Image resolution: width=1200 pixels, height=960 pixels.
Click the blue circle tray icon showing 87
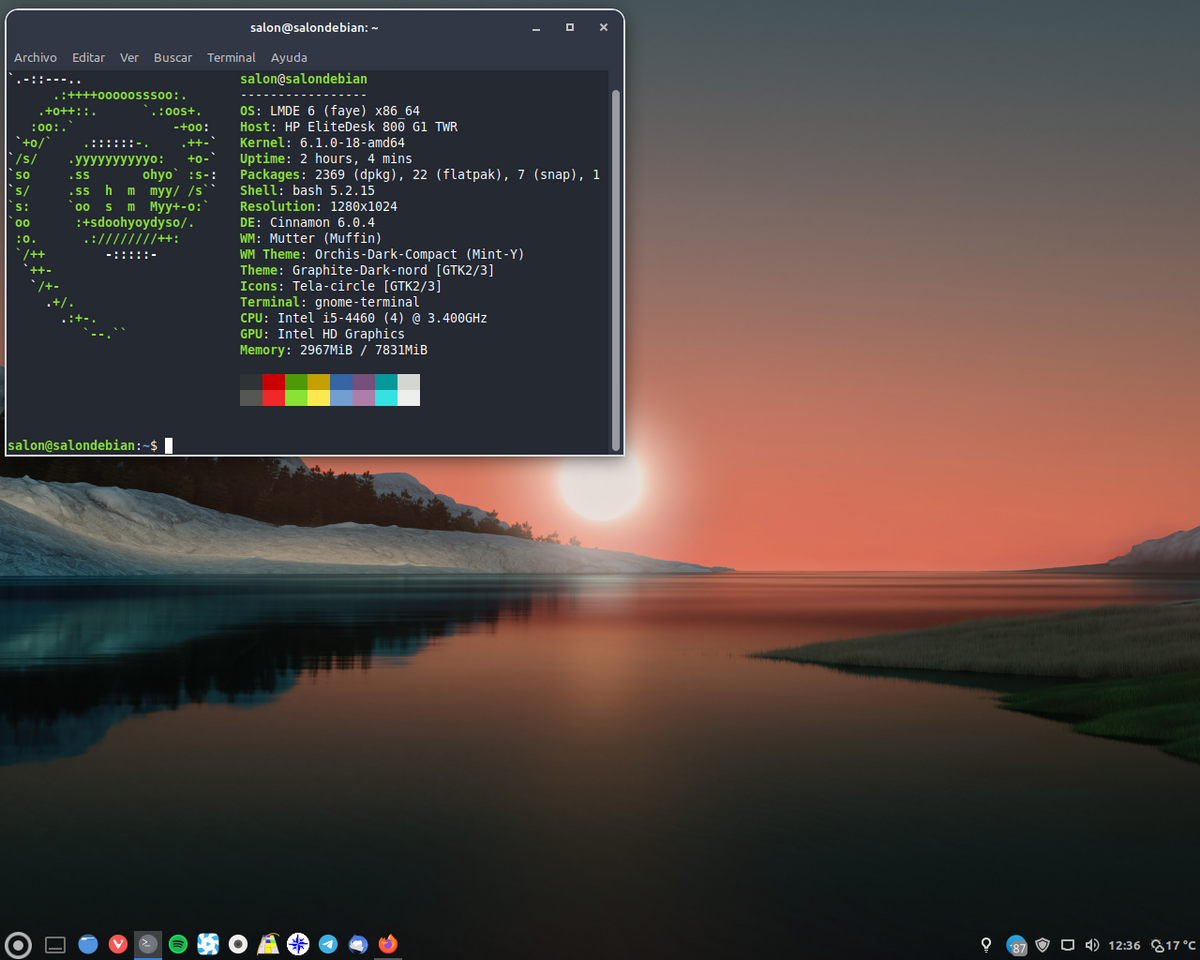click(x=1017, y=945)
